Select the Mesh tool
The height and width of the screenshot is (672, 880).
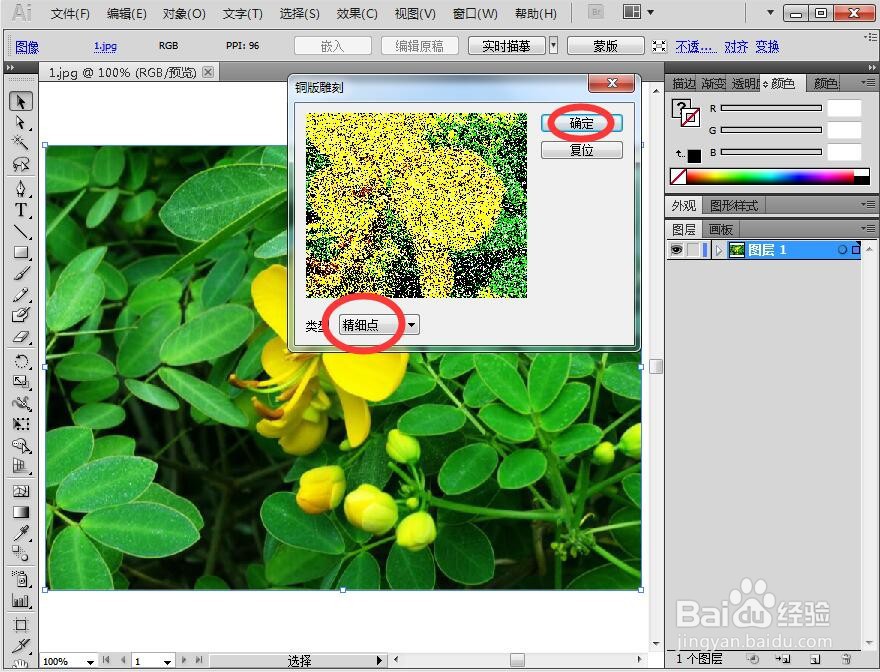click(x=21, y=491)
